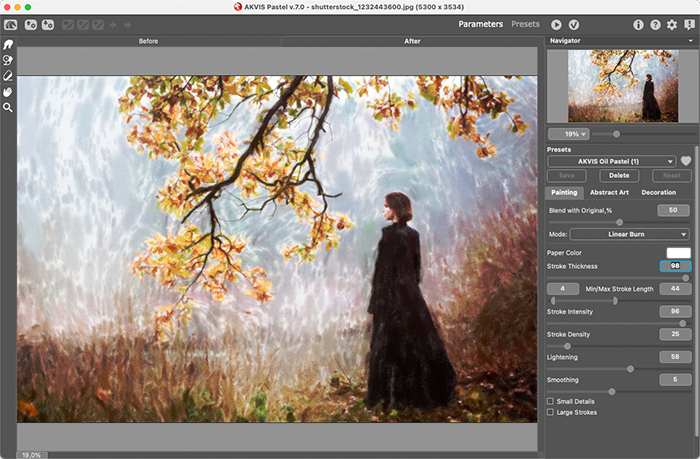Click the Run processing play button

coord(556,23)
